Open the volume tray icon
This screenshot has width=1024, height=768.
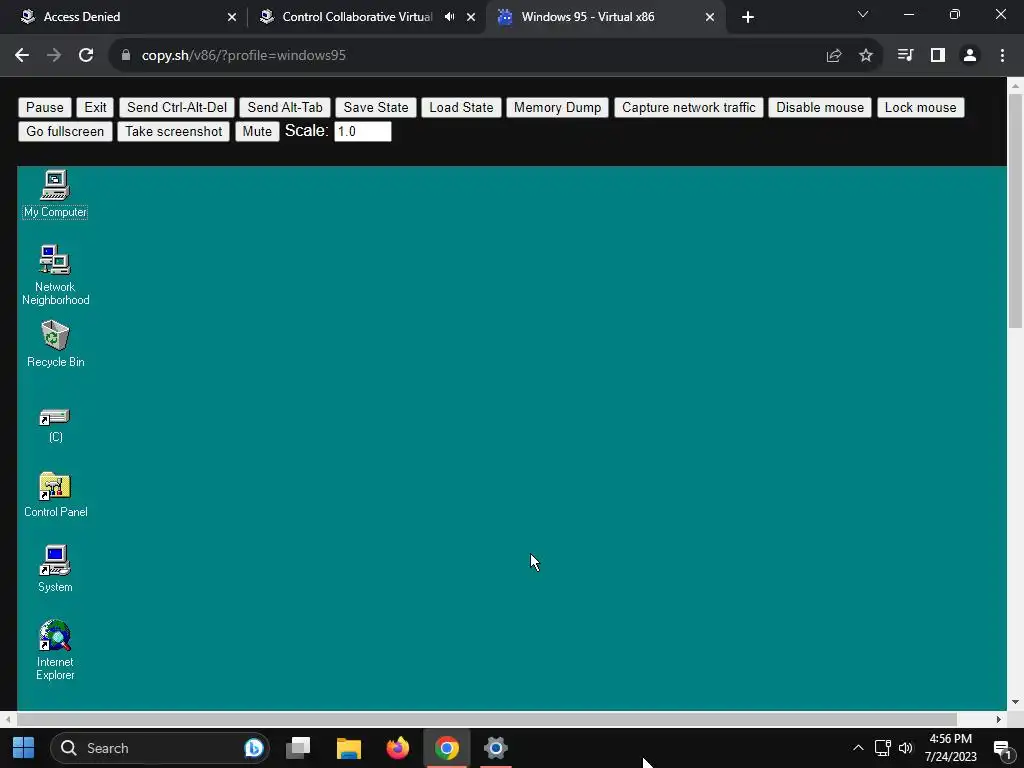point(905,748)
